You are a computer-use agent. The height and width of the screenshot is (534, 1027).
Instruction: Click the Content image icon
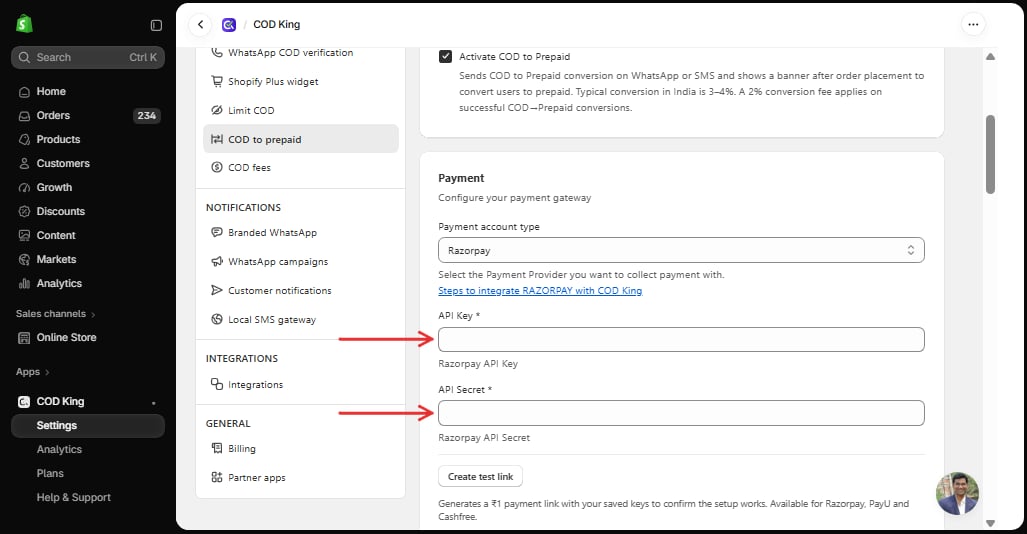pos(24,235)
